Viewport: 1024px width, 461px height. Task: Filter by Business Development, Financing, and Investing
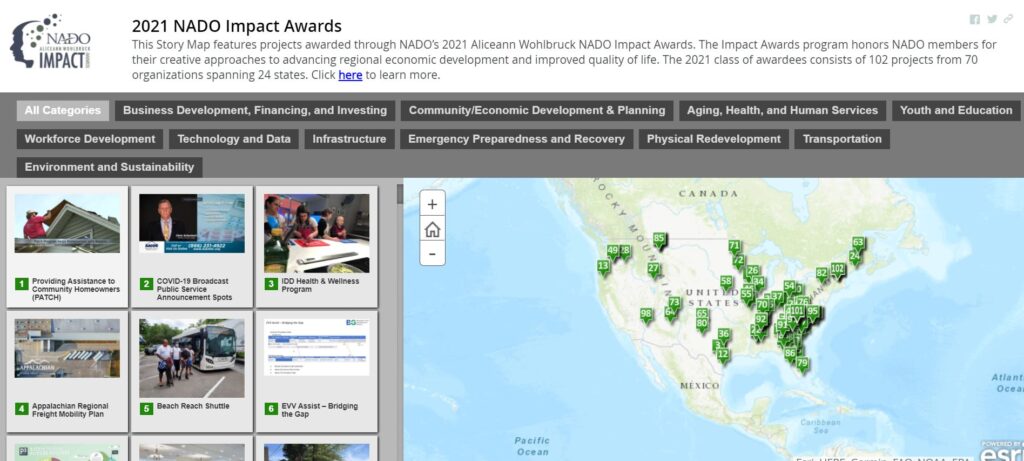255,110
